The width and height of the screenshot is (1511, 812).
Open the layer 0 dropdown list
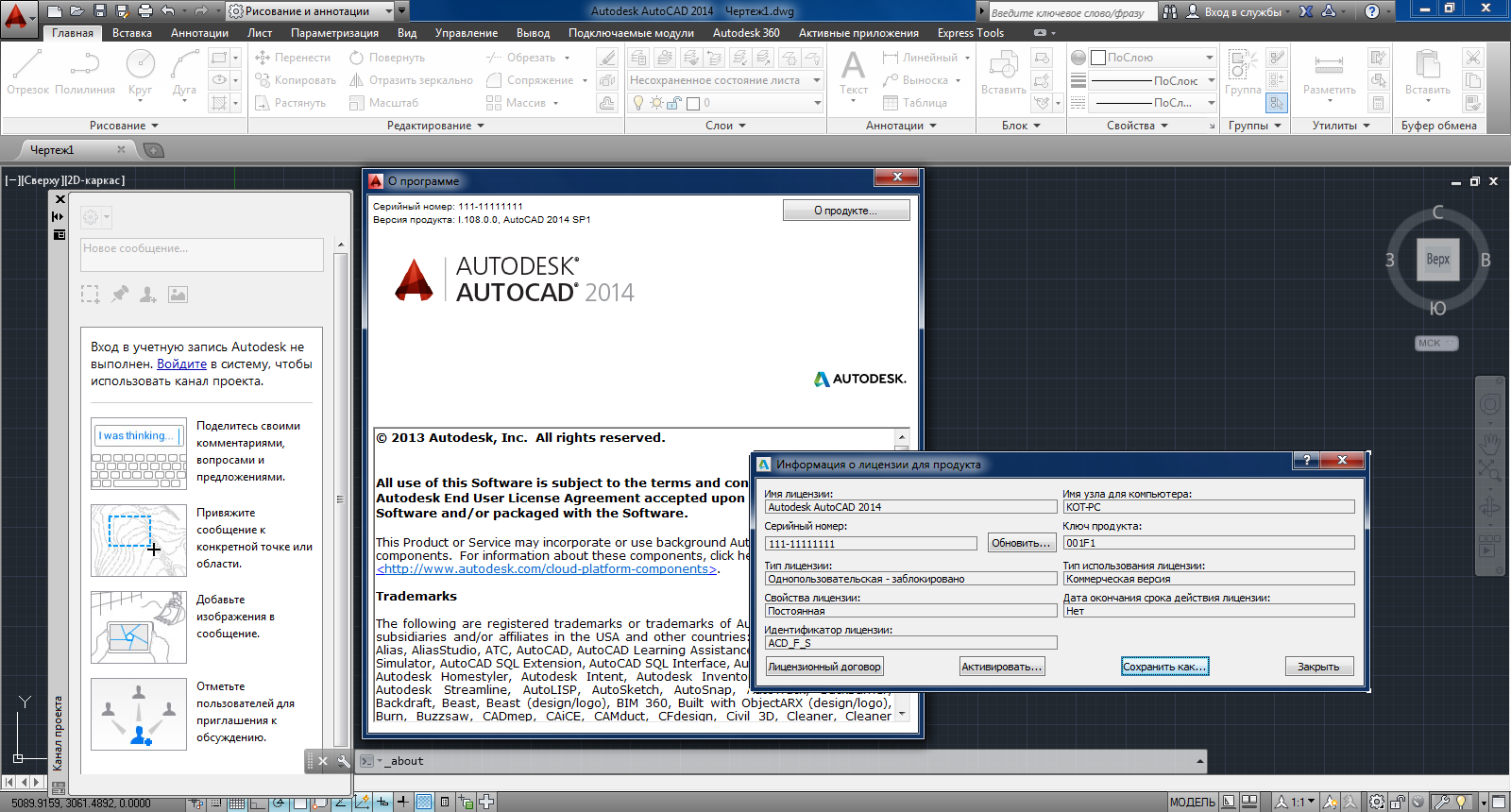tap(725, 103)
